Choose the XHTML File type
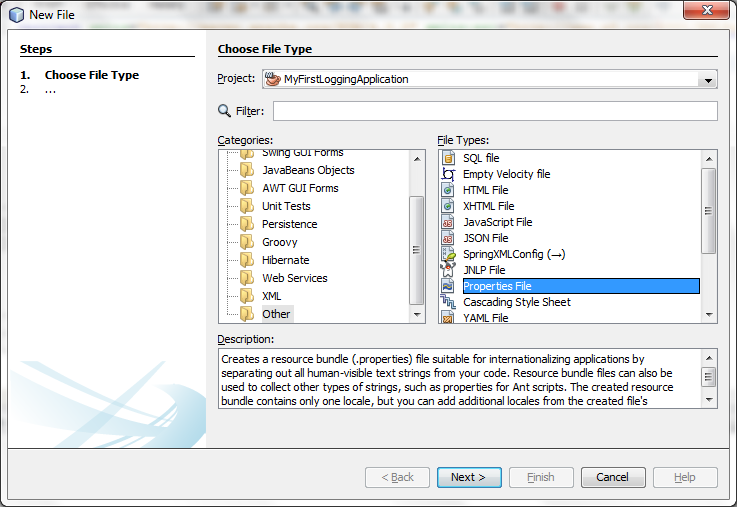This screenshot has width=737, height=507. pos(488,206)
